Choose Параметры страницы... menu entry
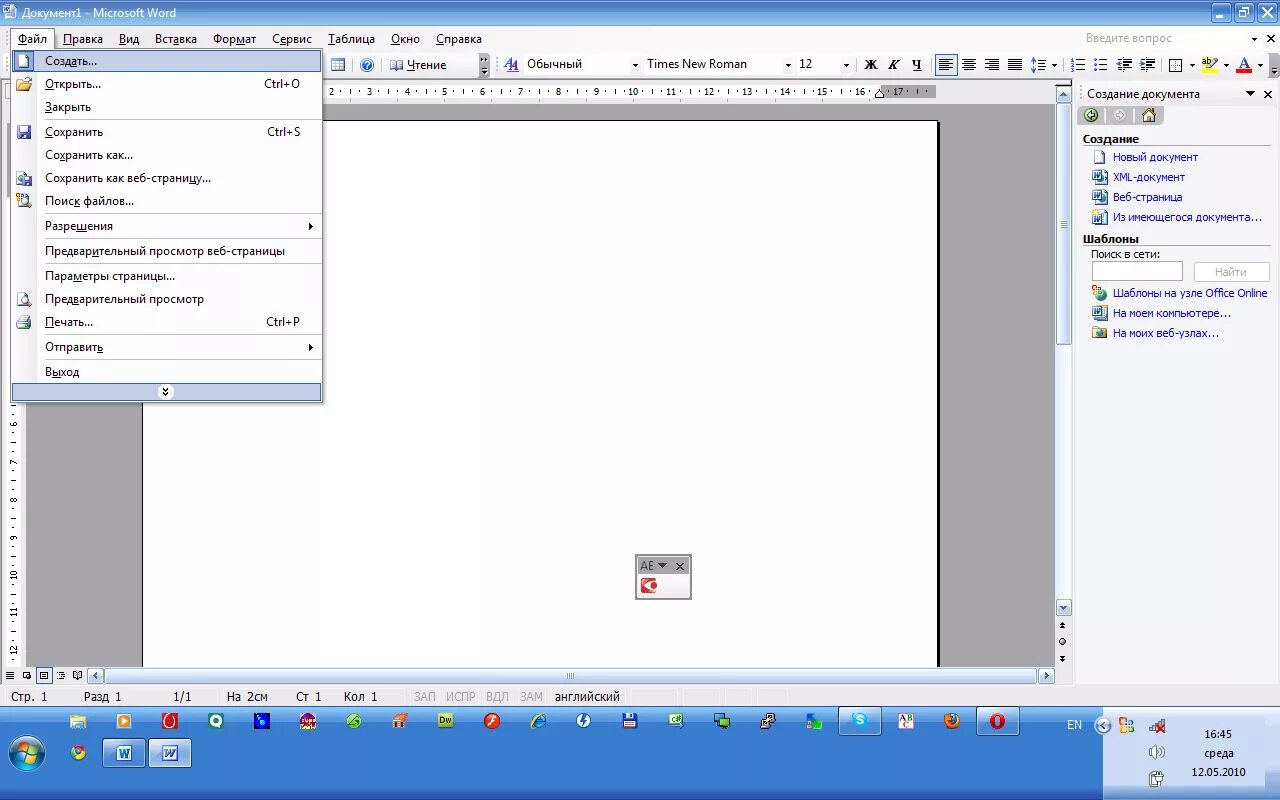Image resolution: width=1280 pixels, height=800 pixels. point(166,276)
